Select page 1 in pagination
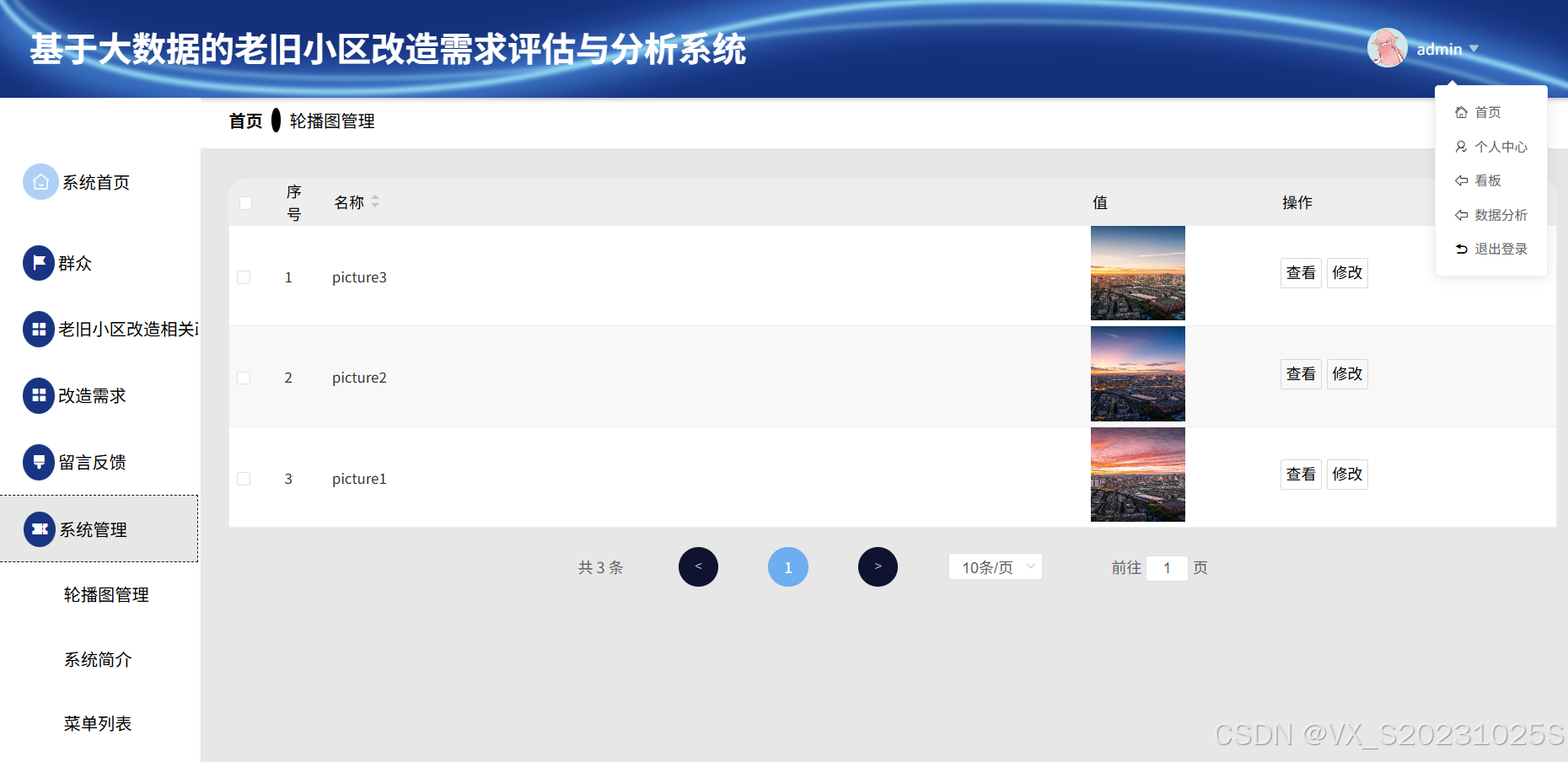Image resolution: width=1568 pixels, height=762 pixels. tap(788, 567)
